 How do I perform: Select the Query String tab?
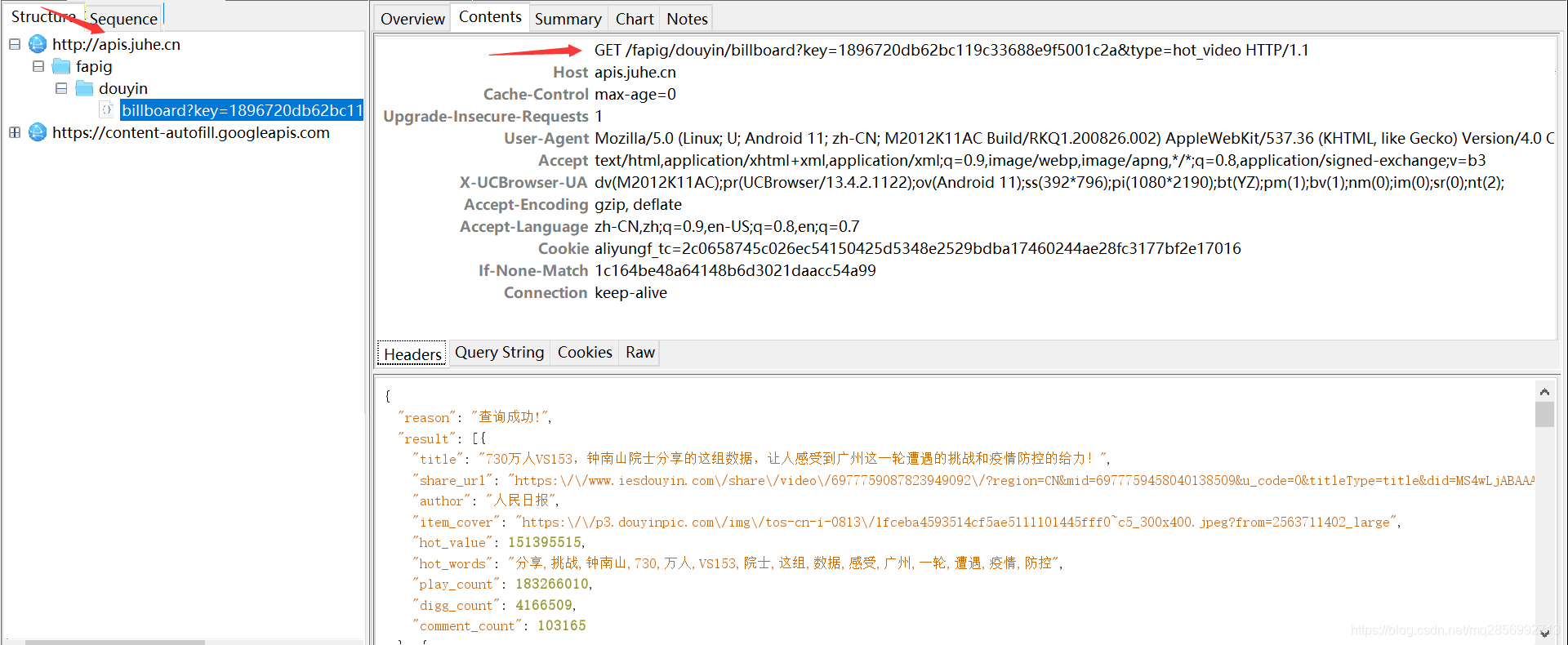(x=499, y=352)
